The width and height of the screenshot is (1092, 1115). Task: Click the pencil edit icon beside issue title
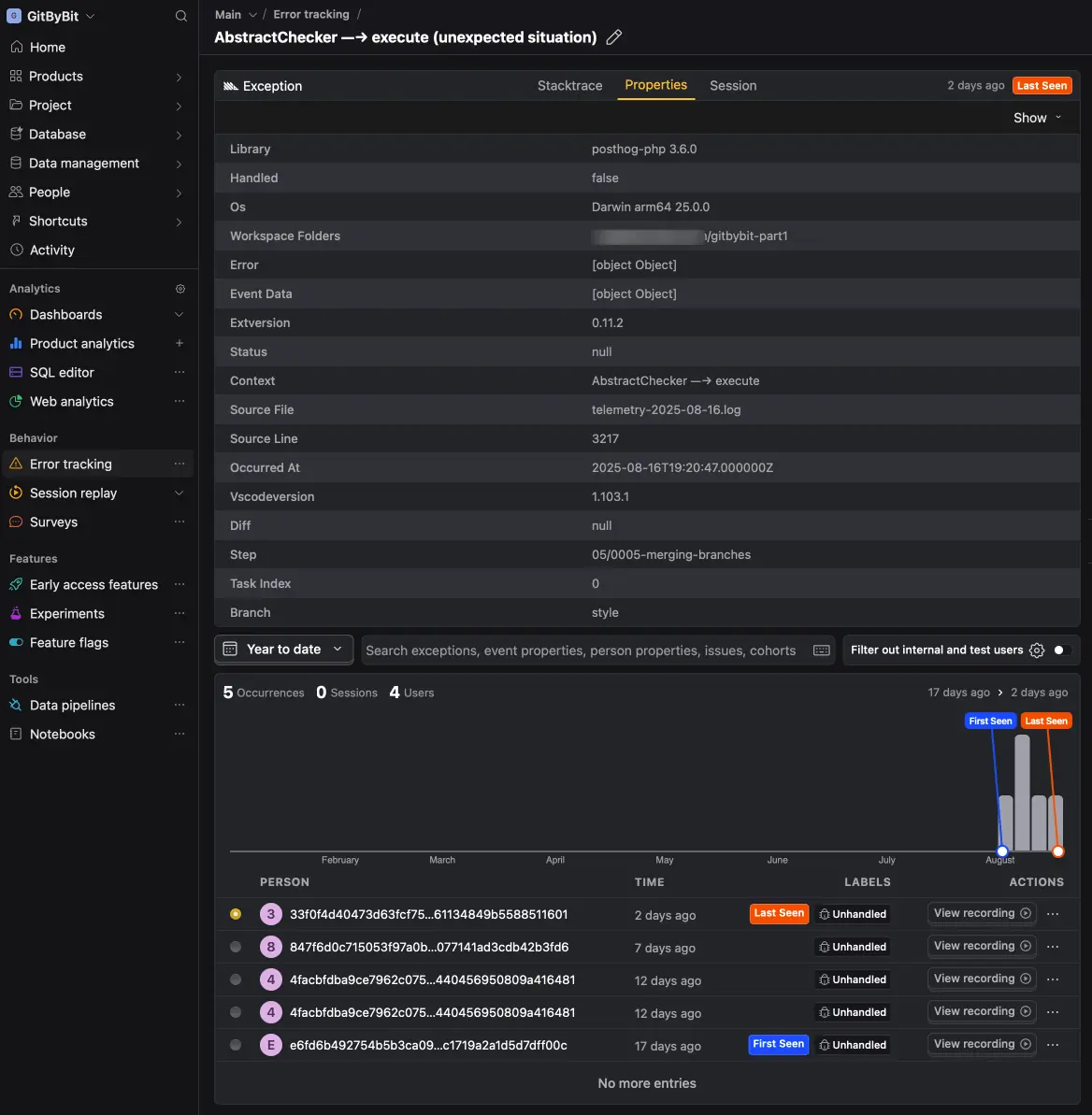pos(614,37)
